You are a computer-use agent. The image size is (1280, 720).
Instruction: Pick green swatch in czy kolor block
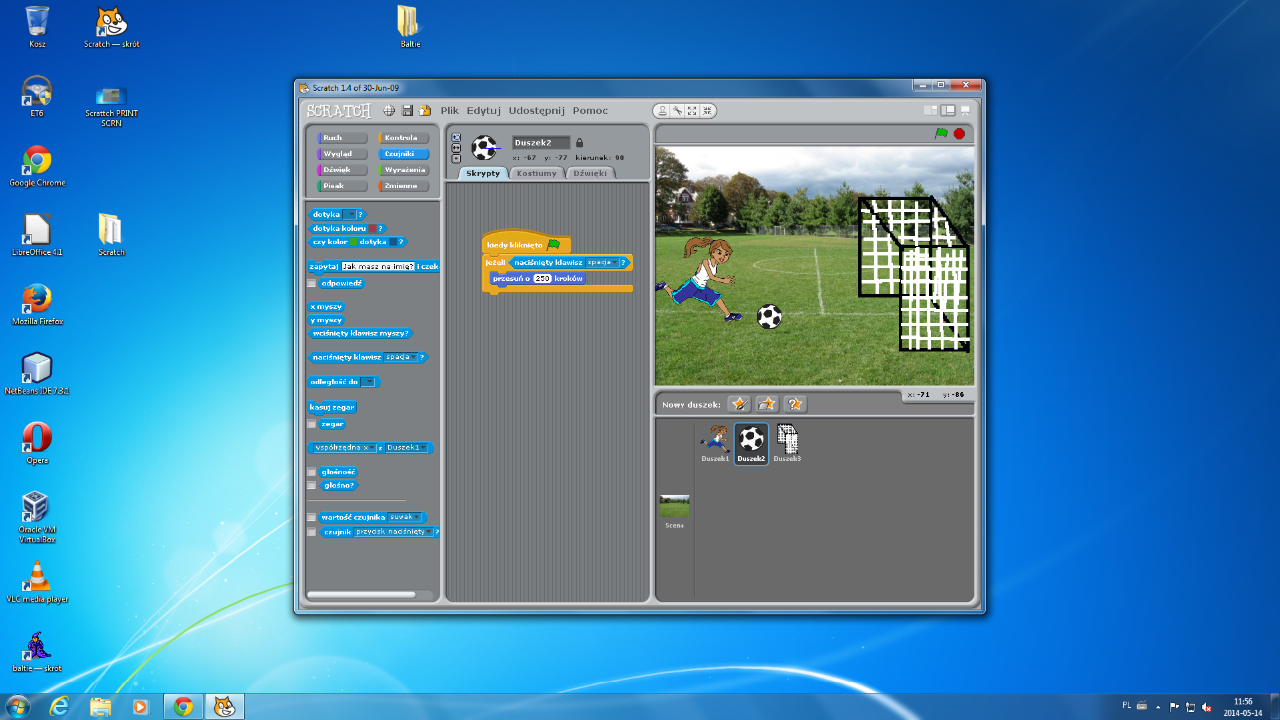(353, 242)
